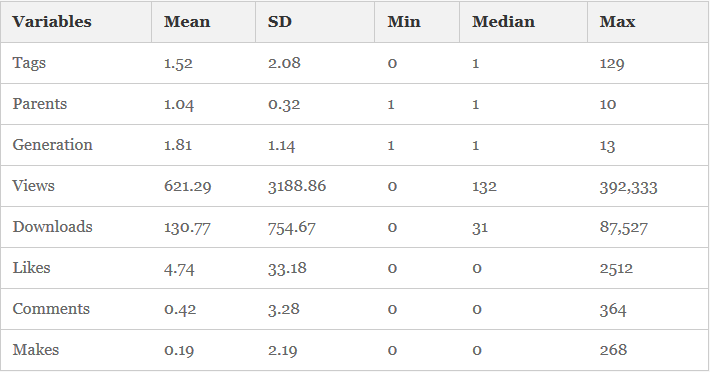Select the Downloads median value 31
The image size is (710, 372).
pyautogui.click(x=480, y=227)
